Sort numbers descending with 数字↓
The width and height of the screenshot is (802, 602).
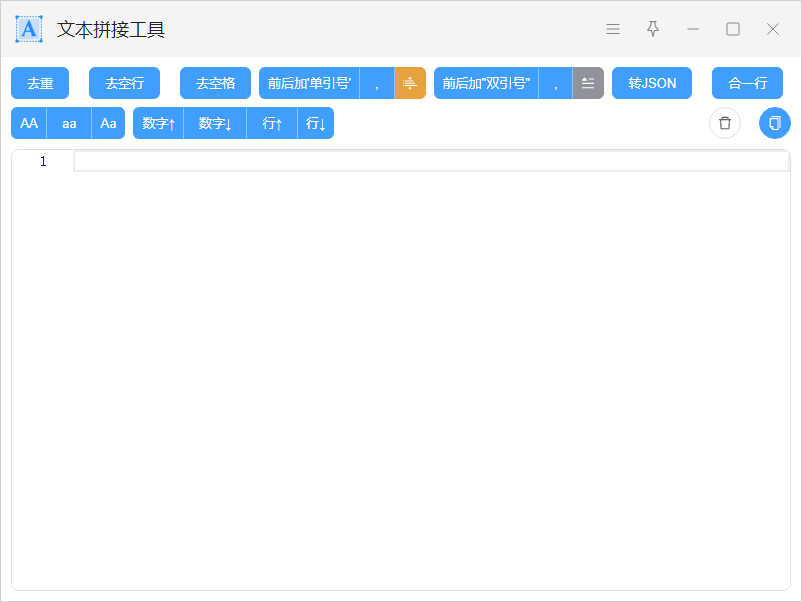pyautogui.click(x=215, y=123)
